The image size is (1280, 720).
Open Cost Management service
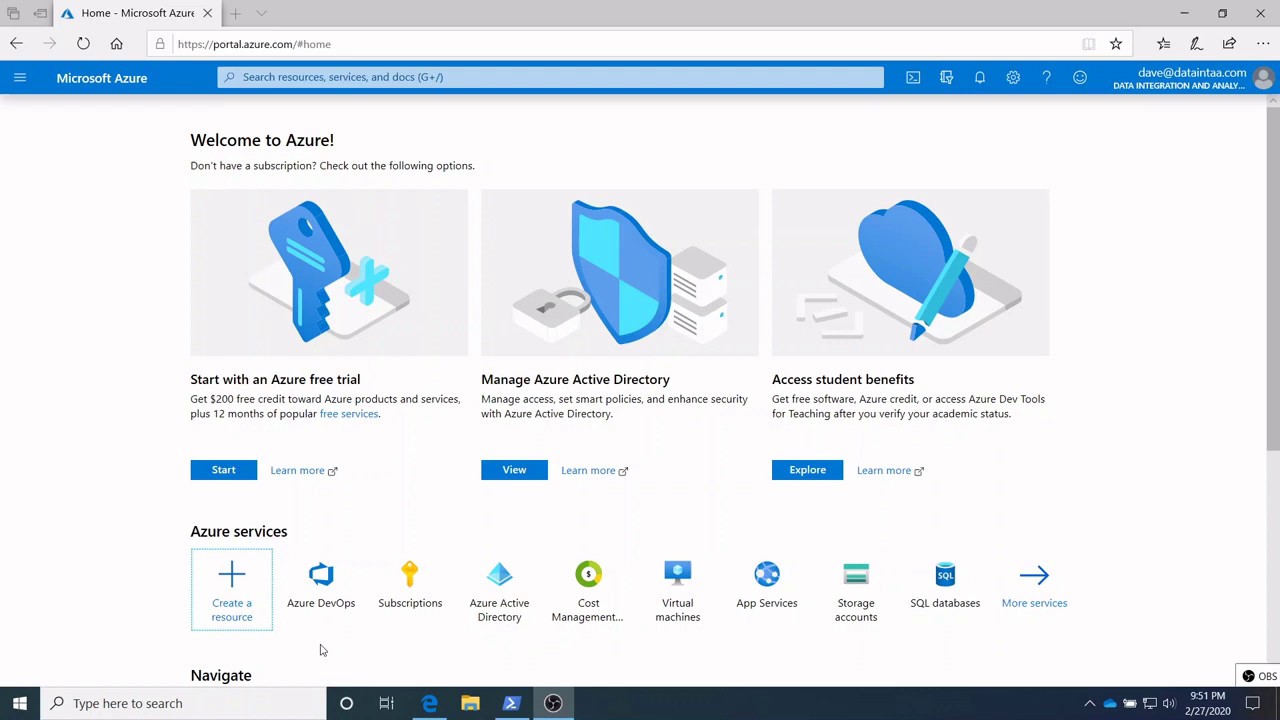(x=588, y=592)
